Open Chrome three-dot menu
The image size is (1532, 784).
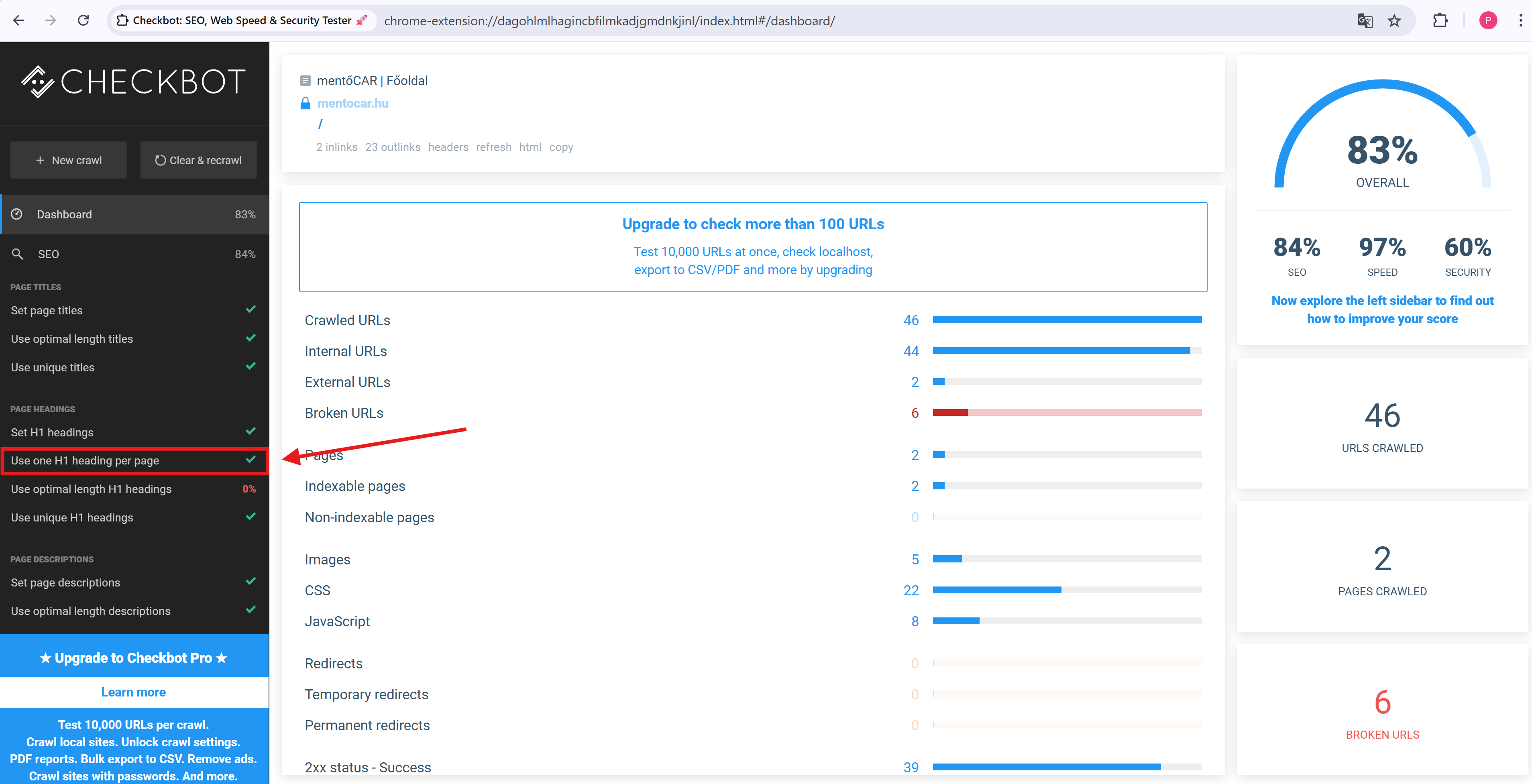(1520, 21)
